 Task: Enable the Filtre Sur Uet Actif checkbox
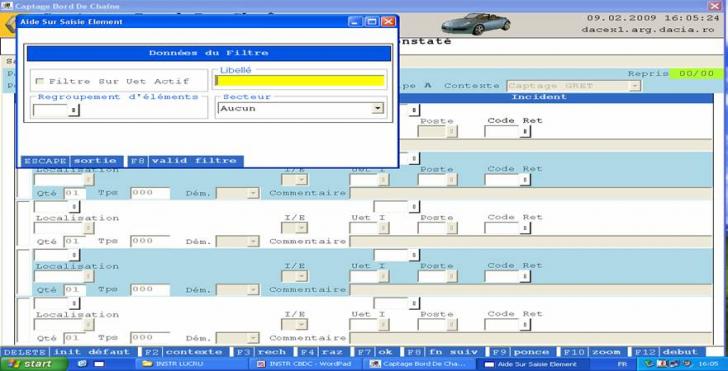click(x=39, y=81)
